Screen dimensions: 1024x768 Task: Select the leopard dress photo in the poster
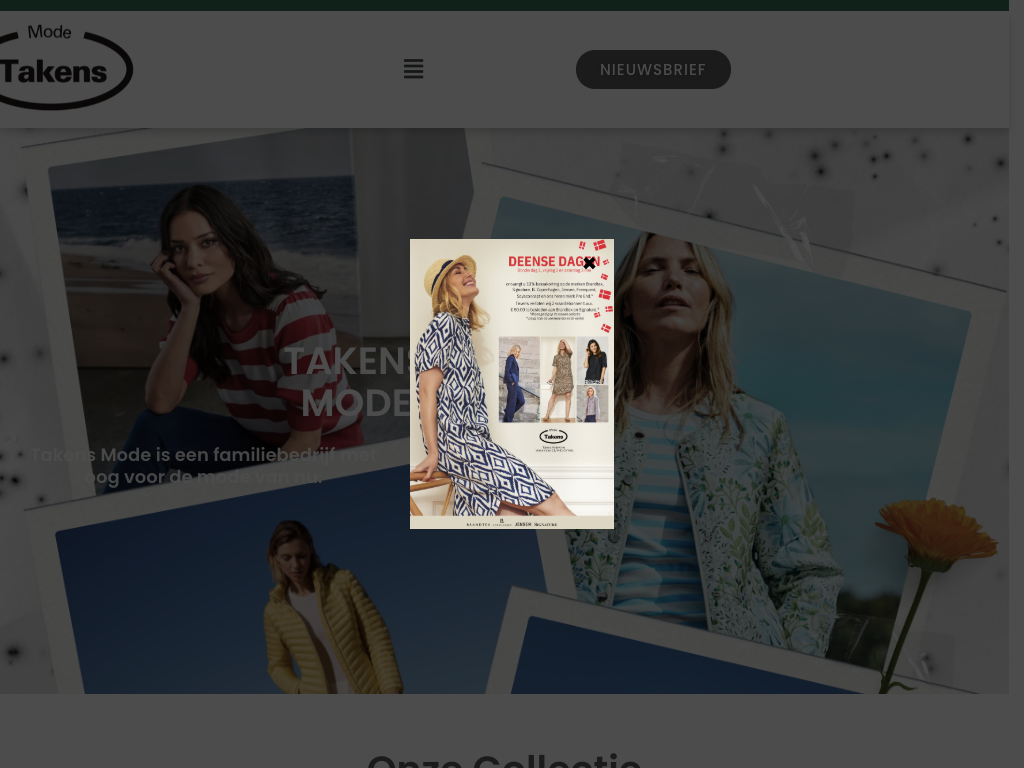tap(562, 379)
